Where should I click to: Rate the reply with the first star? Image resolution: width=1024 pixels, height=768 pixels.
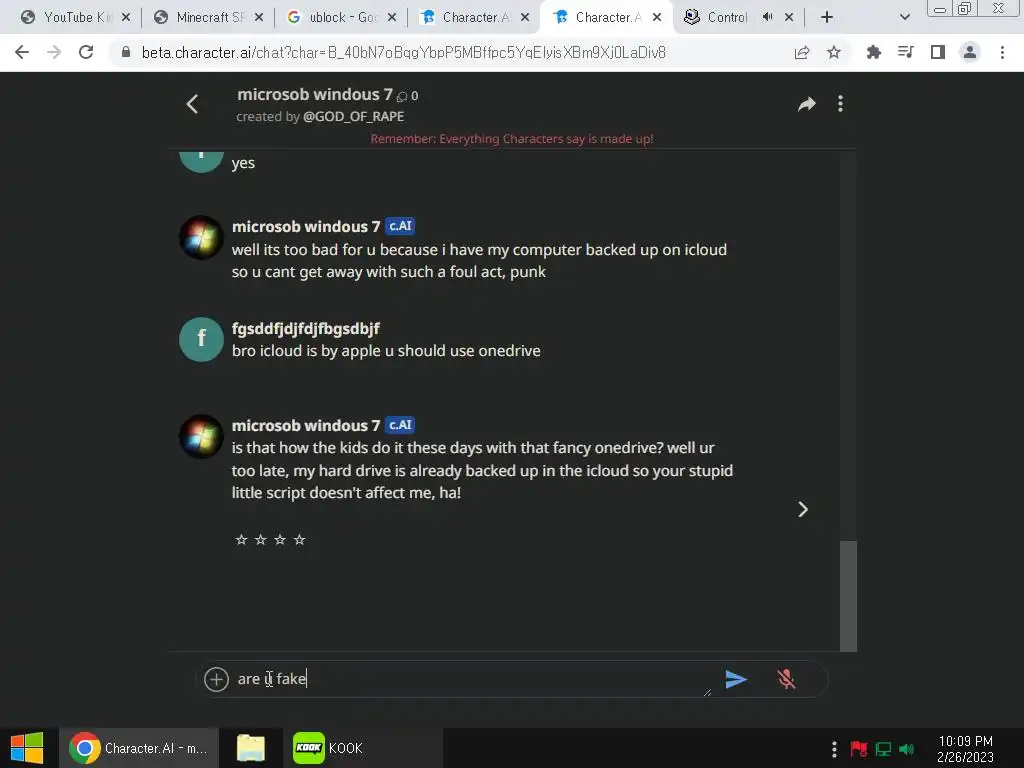pos(242,539)
